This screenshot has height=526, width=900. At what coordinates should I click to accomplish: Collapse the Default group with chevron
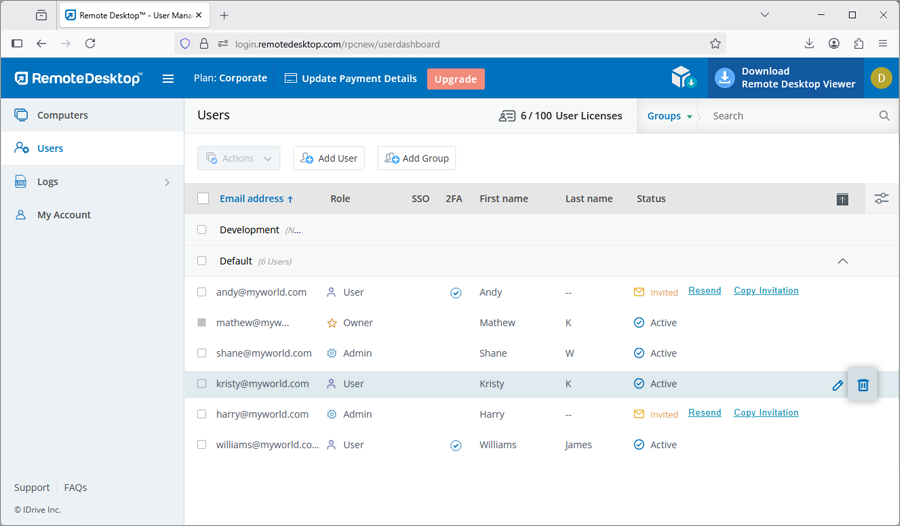pos(842,261)
